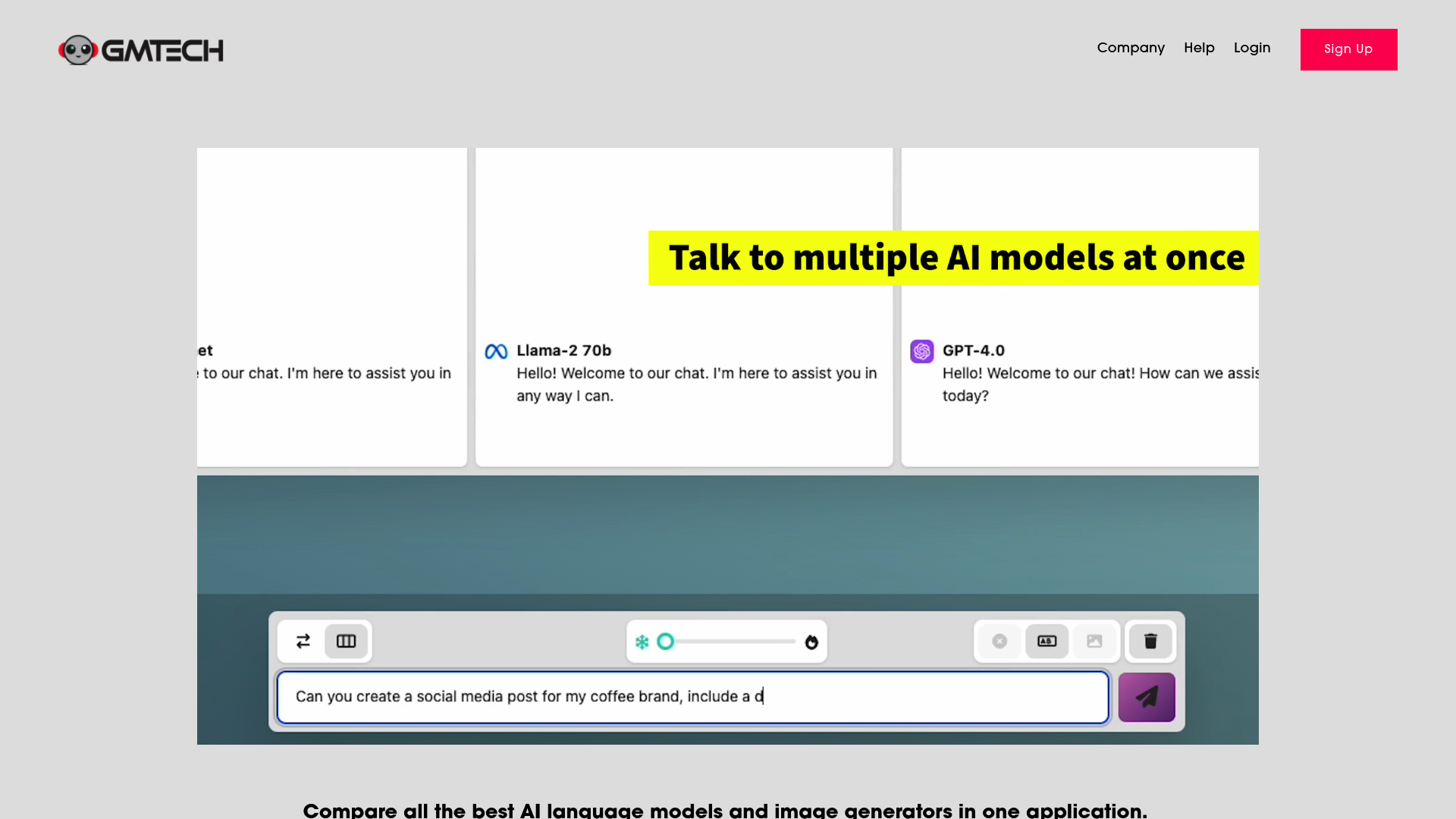This screenshot has width=1456, height=819.
Task: Click the paper plane send button
Action: pos(1147,697)
